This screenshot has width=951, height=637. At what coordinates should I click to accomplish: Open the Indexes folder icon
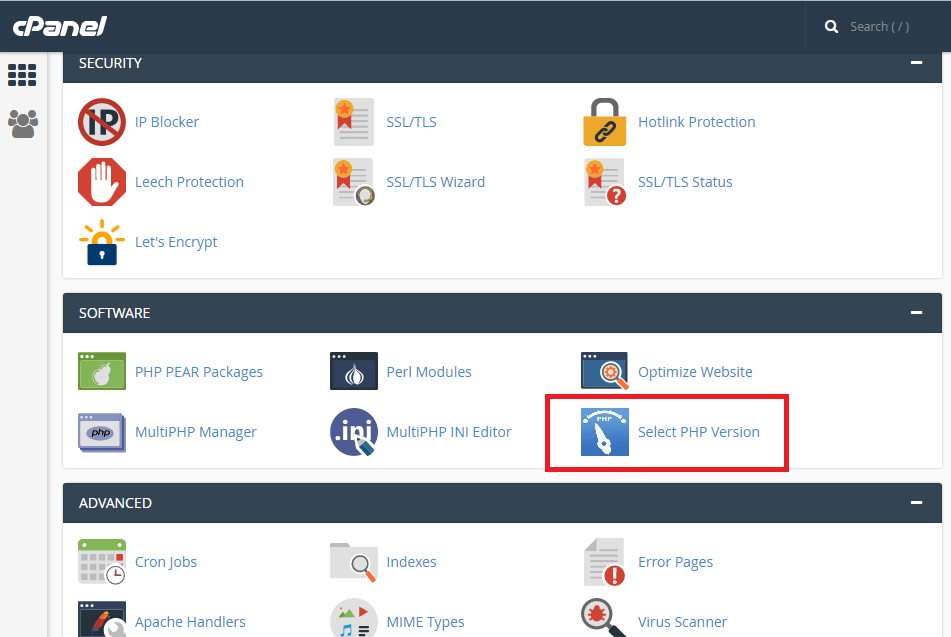tap(354, 562)
